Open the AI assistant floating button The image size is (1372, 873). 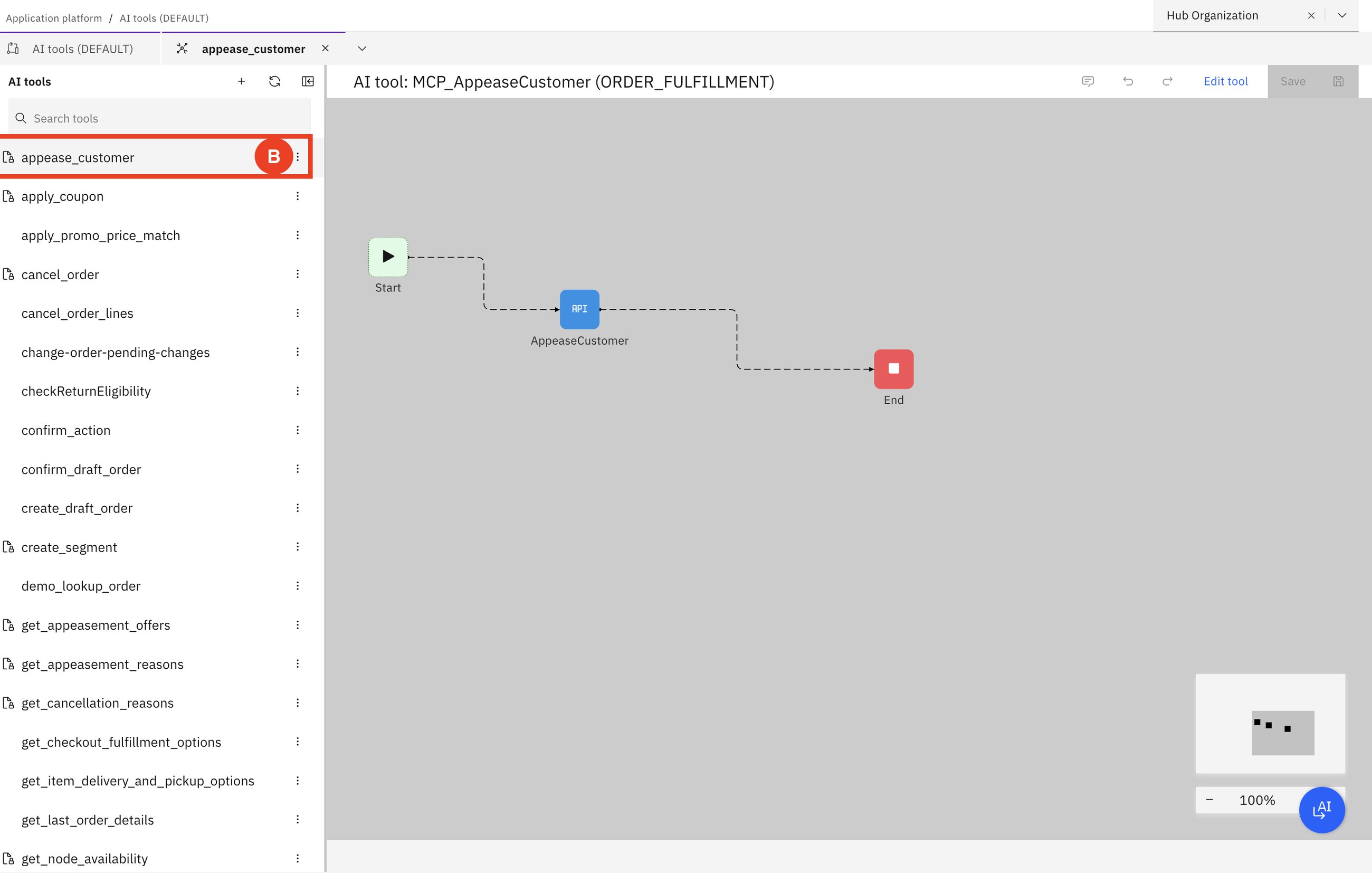(1322, 810)
